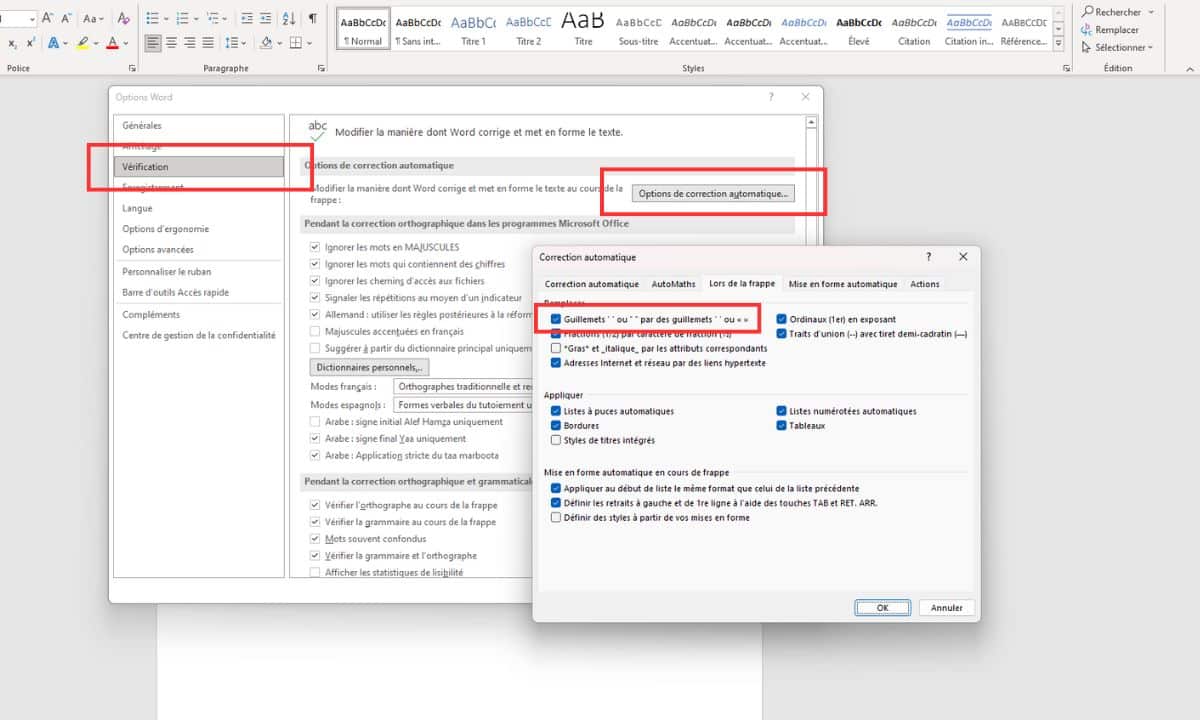Open the Actions tab
The height and width of the screenshot is (720, 1200).
click(x=925, y=284)
